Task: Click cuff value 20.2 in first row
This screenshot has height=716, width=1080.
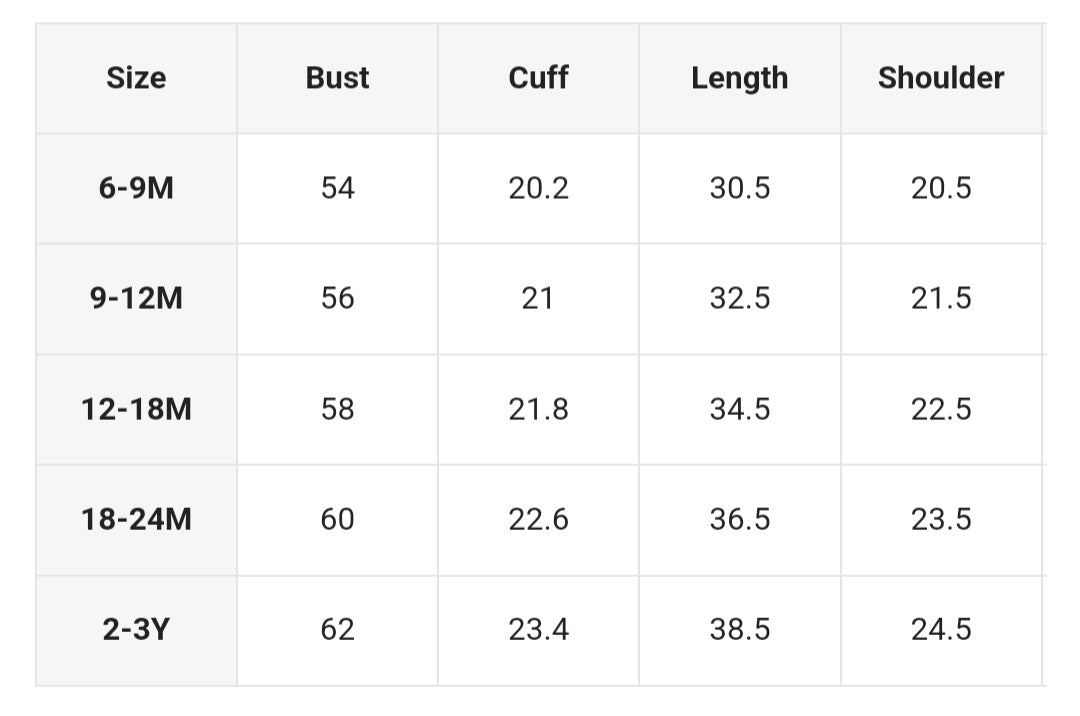Action: [538, 188]
